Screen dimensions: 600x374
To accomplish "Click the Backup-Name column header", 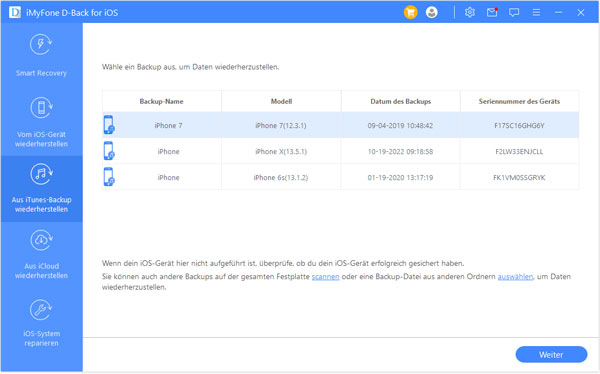I will (161, 101).
